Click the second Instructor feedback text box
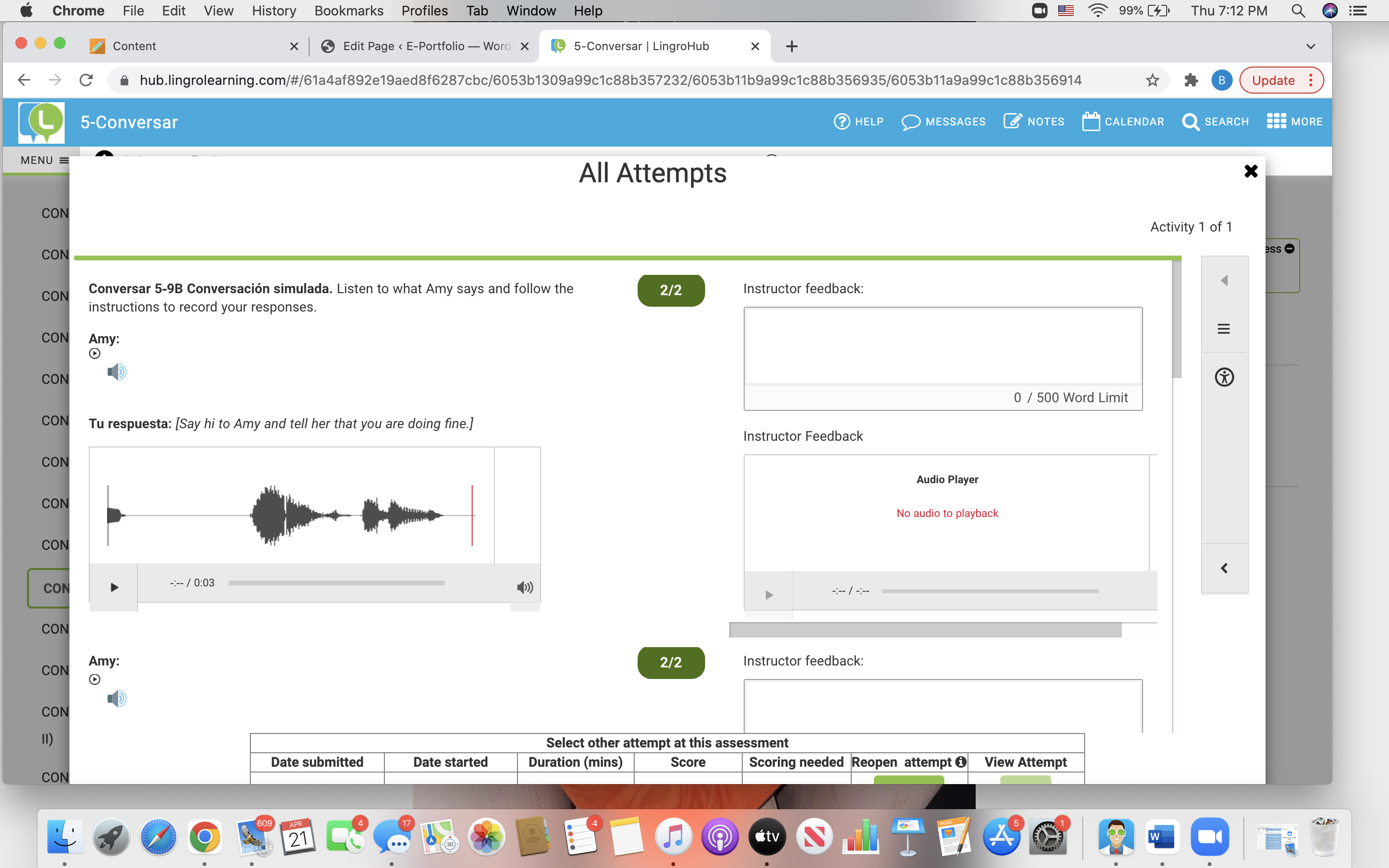Screen dimensions: 1389x868 coord(943,706)
